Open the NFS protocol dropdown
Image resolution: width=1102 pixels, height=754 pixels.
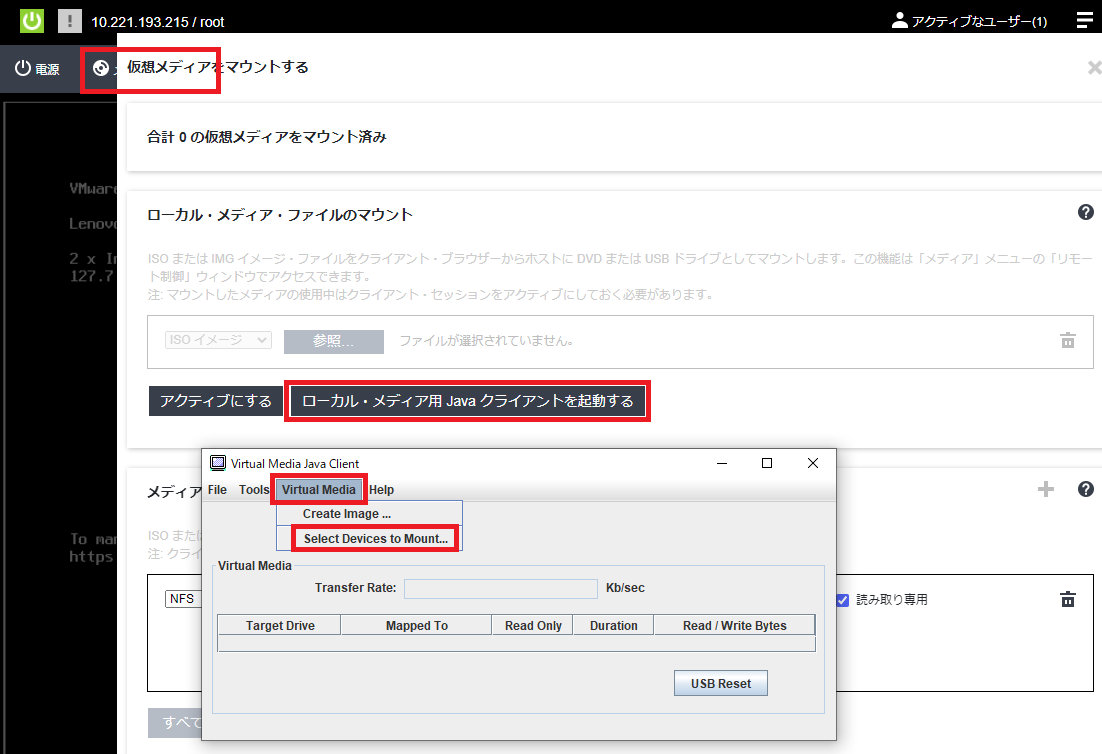(x=183, y=599)
